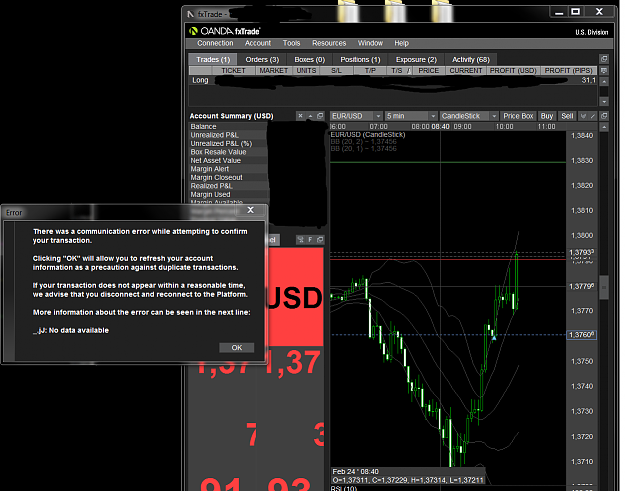Open the EUR/USD currency pair dropdown

point(356,116)
